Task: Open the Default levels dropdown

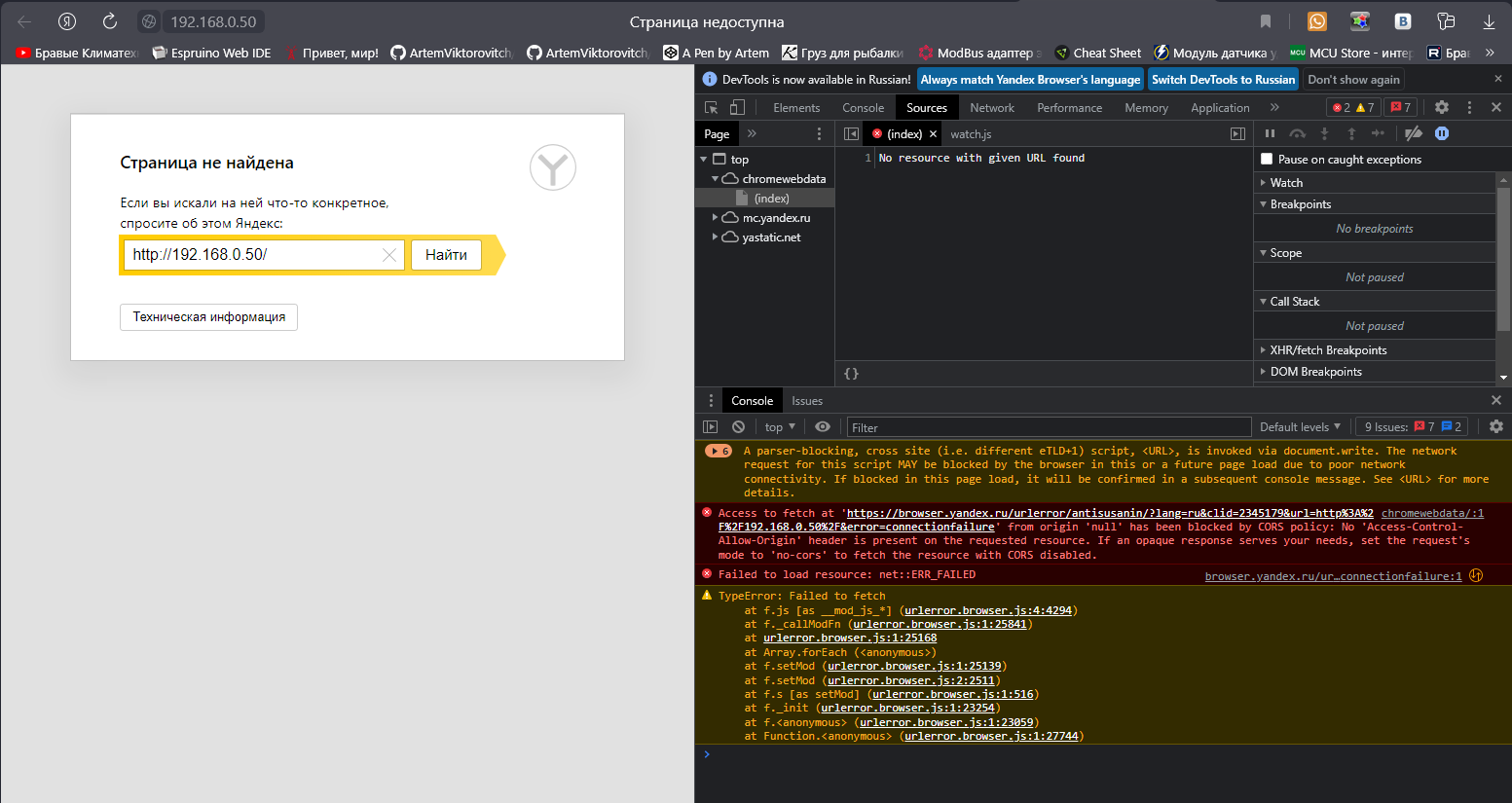Action: [1300, 426]
